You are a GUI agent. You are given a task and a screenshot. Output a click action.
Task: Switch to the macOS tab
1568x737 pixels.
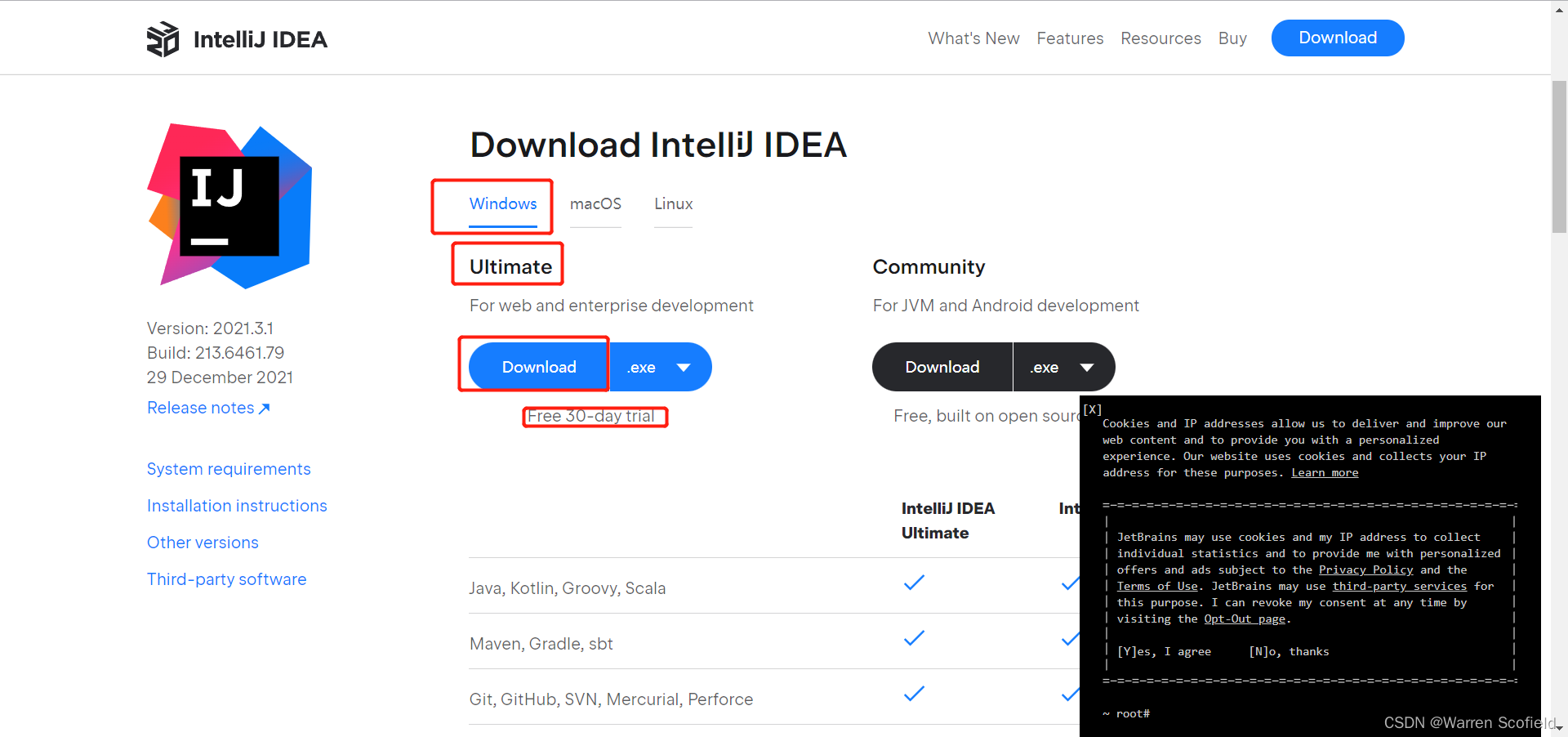595,203
